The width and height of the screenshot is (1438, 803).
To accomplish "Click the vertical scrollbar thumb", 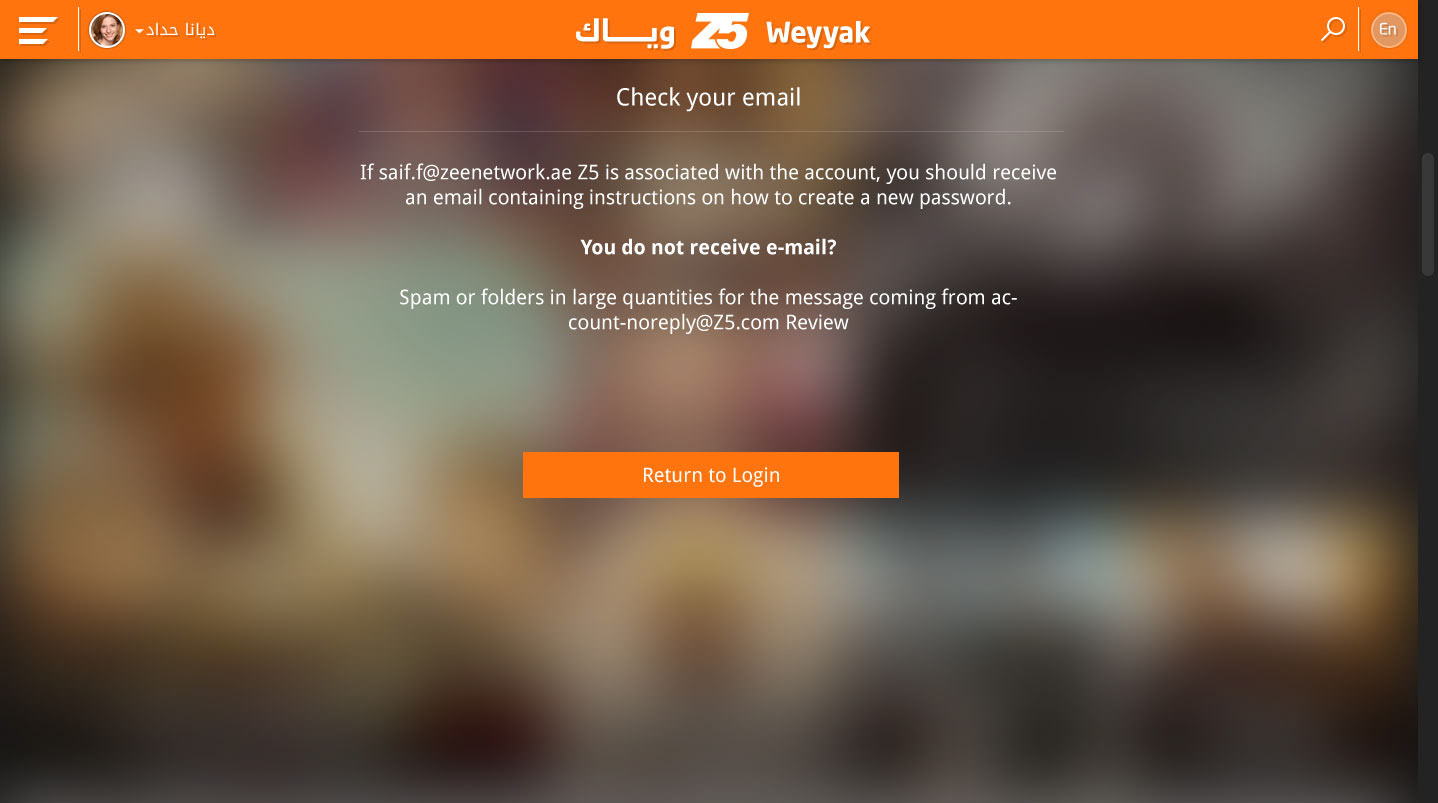I will [x=1428, y=214].
